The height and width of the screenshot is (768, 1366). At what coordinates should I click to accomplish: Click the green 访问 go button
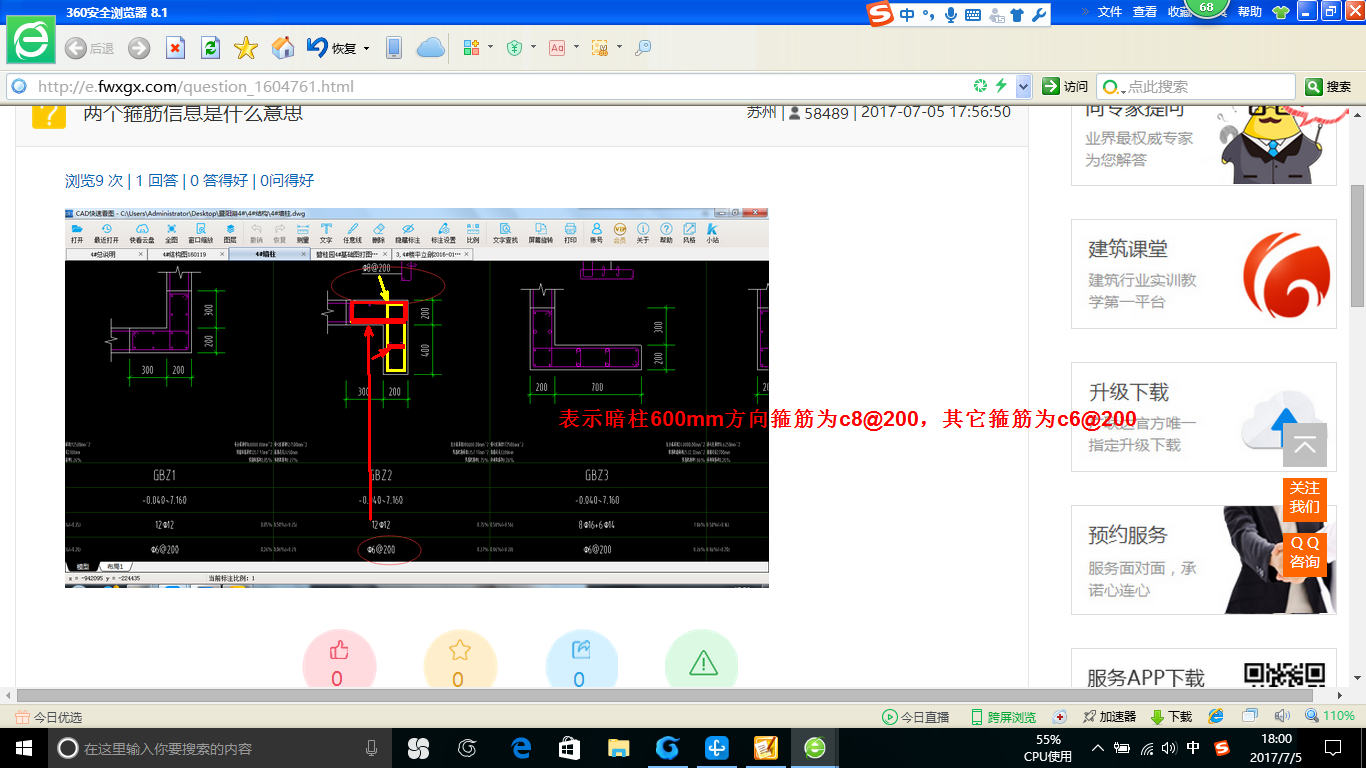pyautogui.click(x=1065, y=87)
